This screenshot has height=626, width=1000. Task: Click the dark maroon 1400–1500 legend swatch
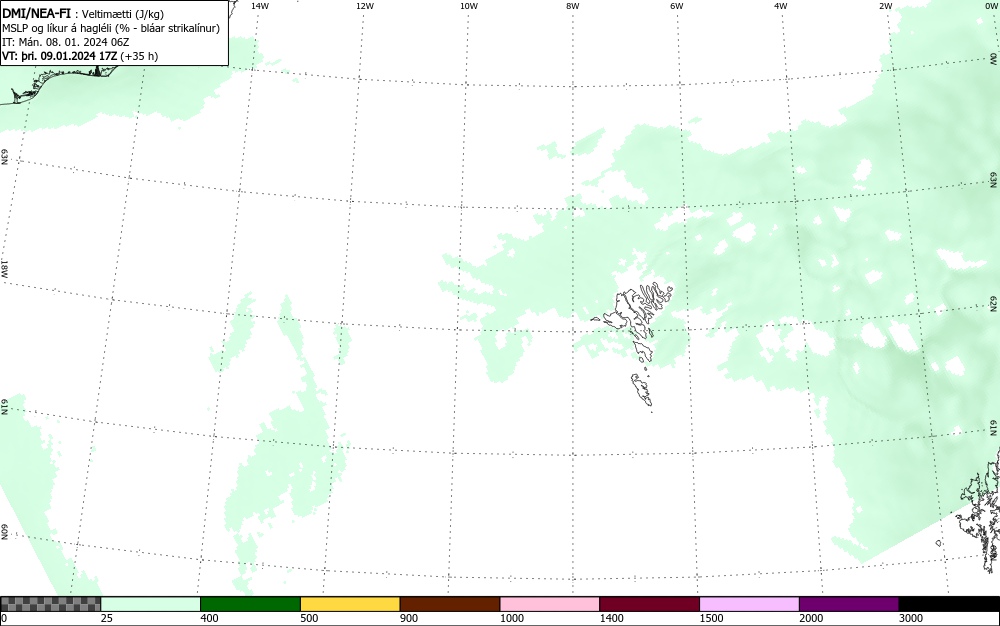point(649,604)
